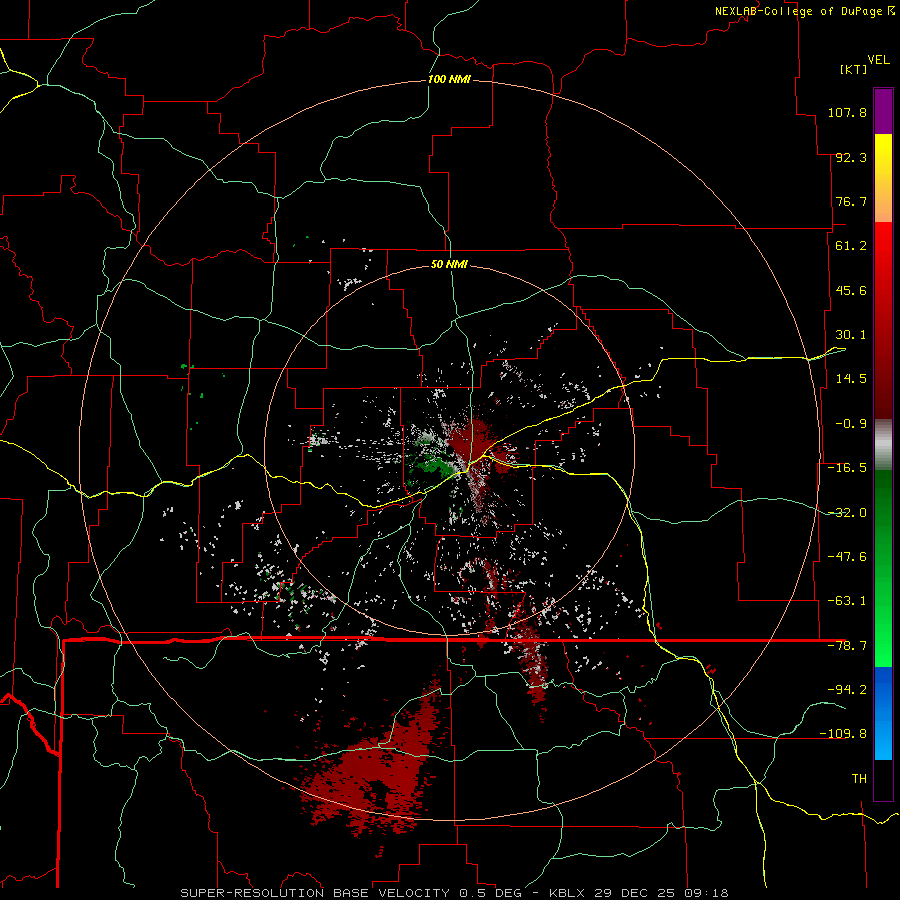Click the VEL legend title
900x900 pixels.
[878, 60]
